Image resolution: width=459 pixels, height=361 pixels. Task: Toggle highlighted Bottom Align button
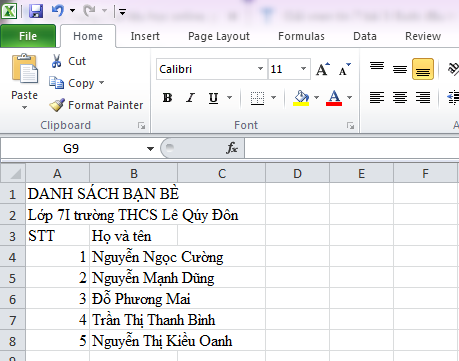tap(423, 69)
